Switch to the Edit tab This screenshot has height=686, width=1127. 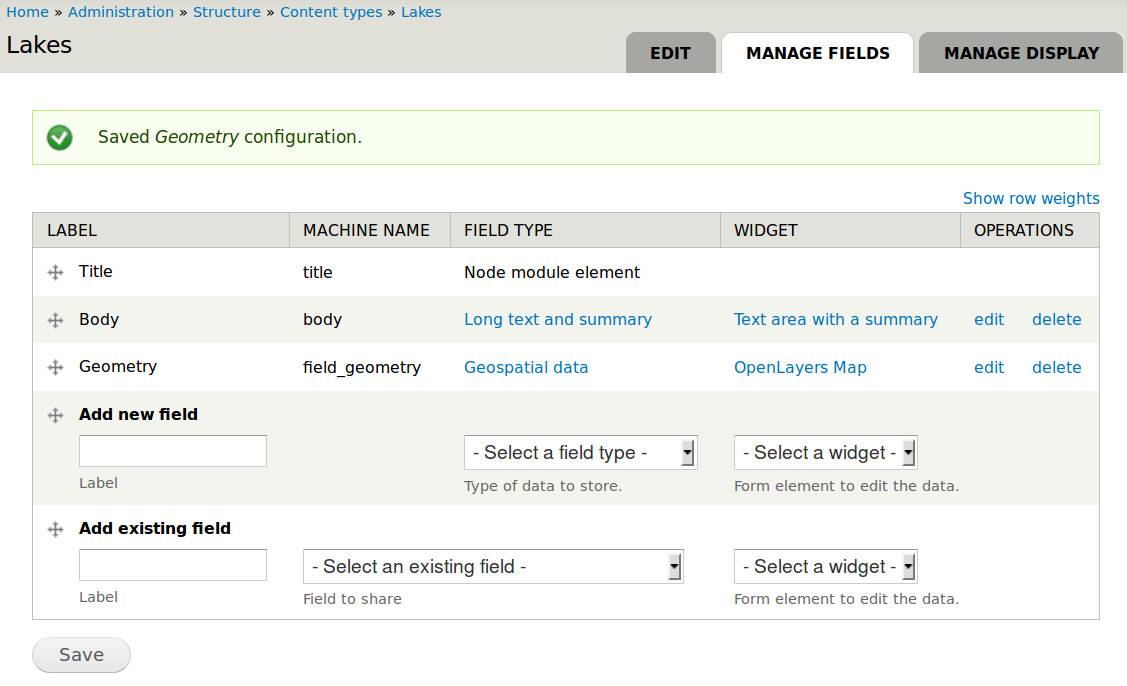click(x=670, y=53)
